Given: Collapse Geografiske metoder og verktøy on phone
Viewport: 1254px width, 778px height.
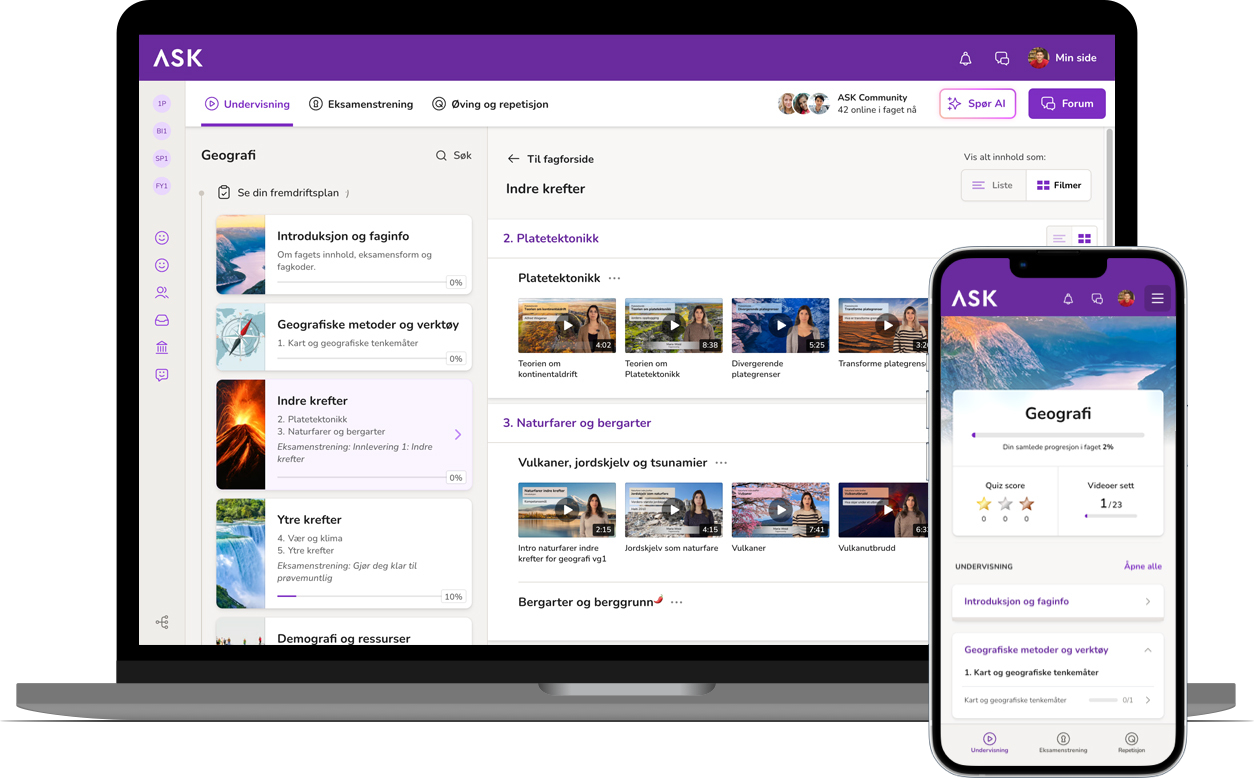Looking at the screenshot, I should click(1147, 650).
